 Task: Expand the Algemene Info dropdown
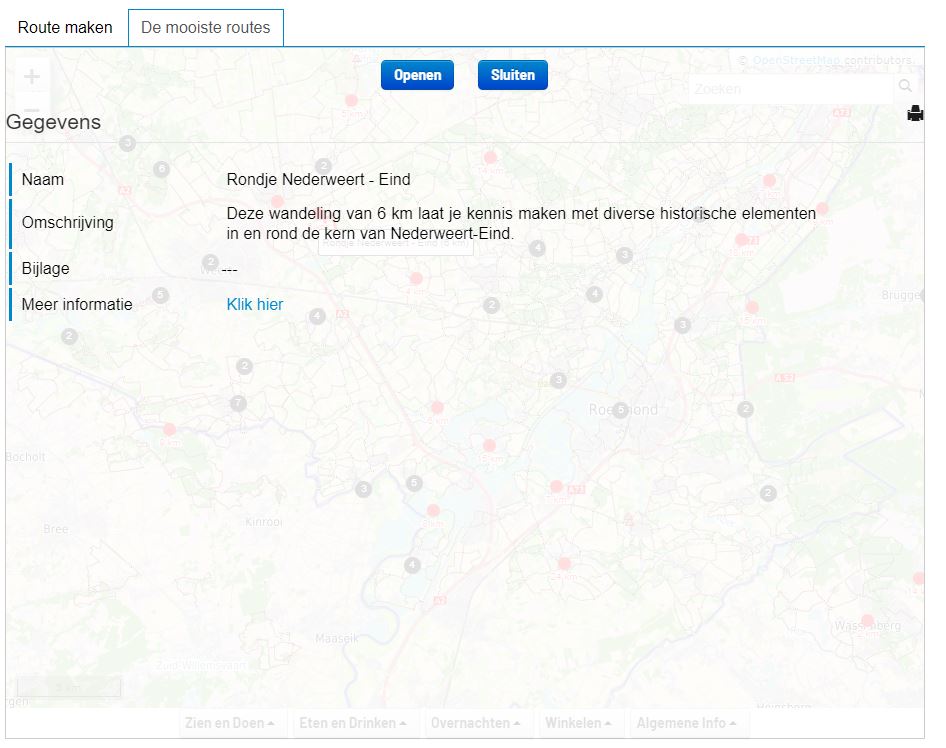(686, 723)
